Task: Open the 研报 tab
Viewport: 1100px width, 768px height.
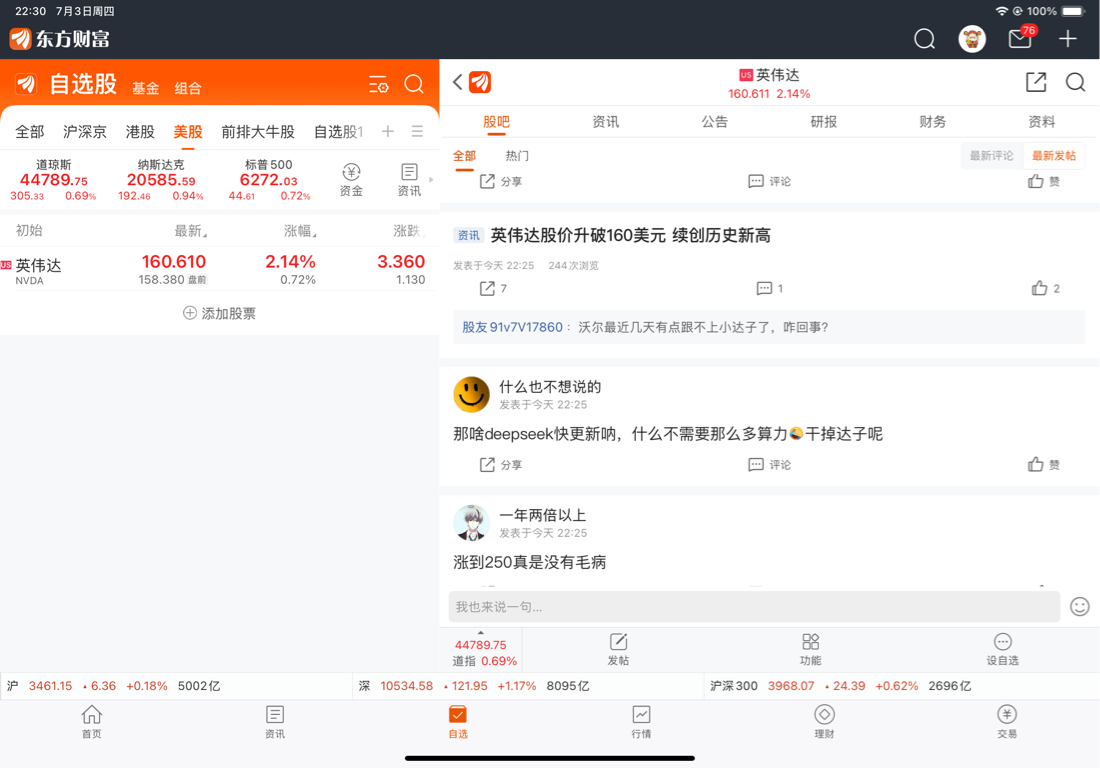Action: [x=824, y=122]
